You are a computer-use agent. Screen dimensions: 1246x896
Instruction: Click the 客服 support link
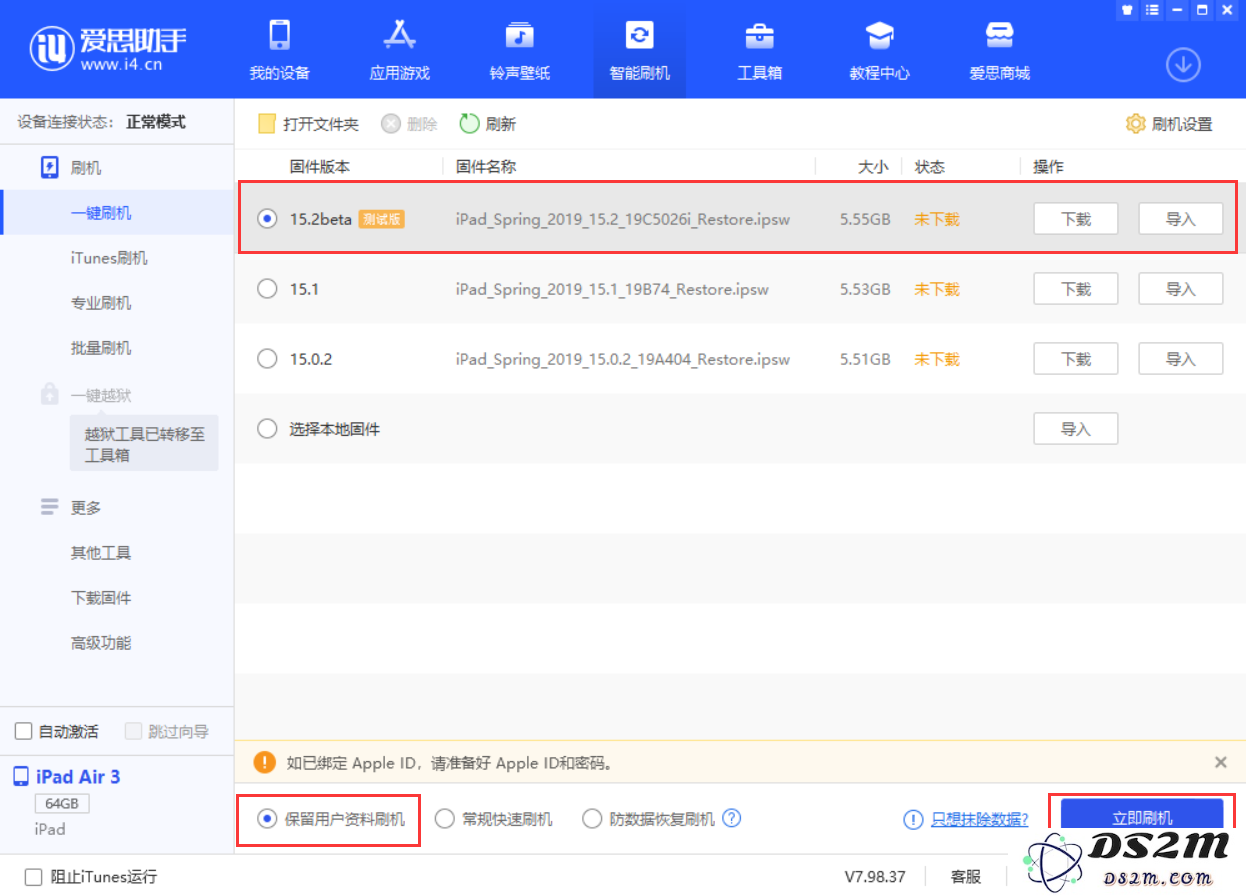click(x=965, y=877)
